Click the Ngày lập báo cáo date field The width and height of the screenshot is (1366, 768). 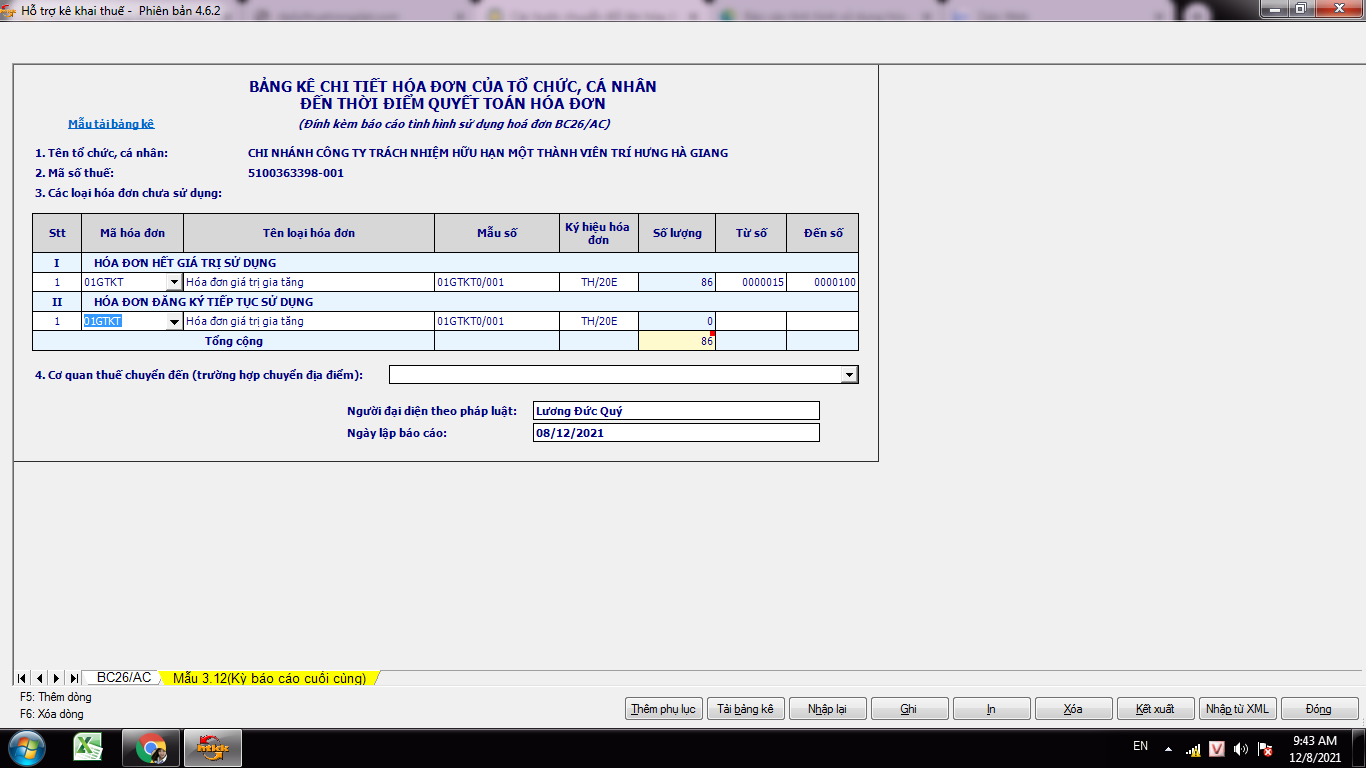tap(676, 433)
